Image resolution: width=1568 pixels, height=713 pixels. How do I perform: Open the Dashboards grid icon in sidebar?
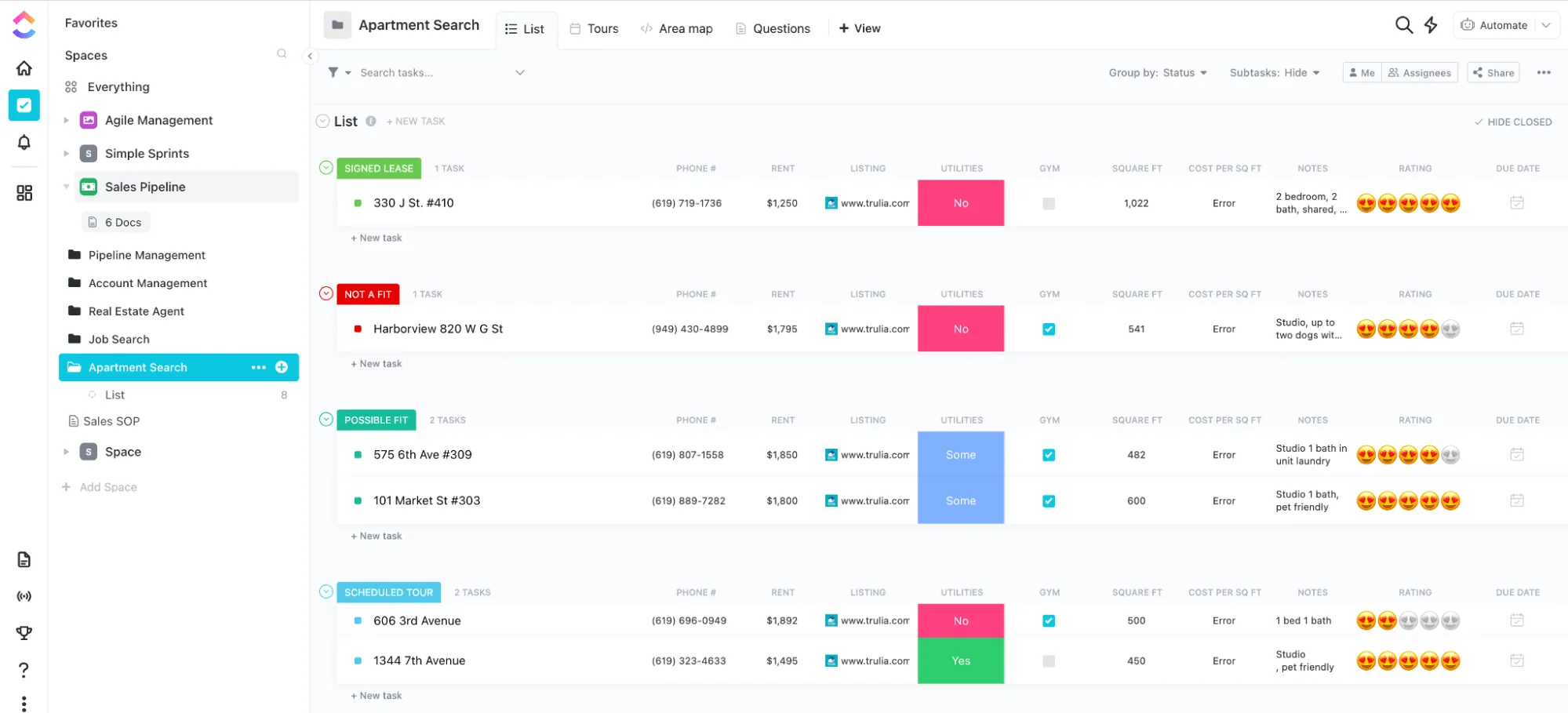point(24,193)
